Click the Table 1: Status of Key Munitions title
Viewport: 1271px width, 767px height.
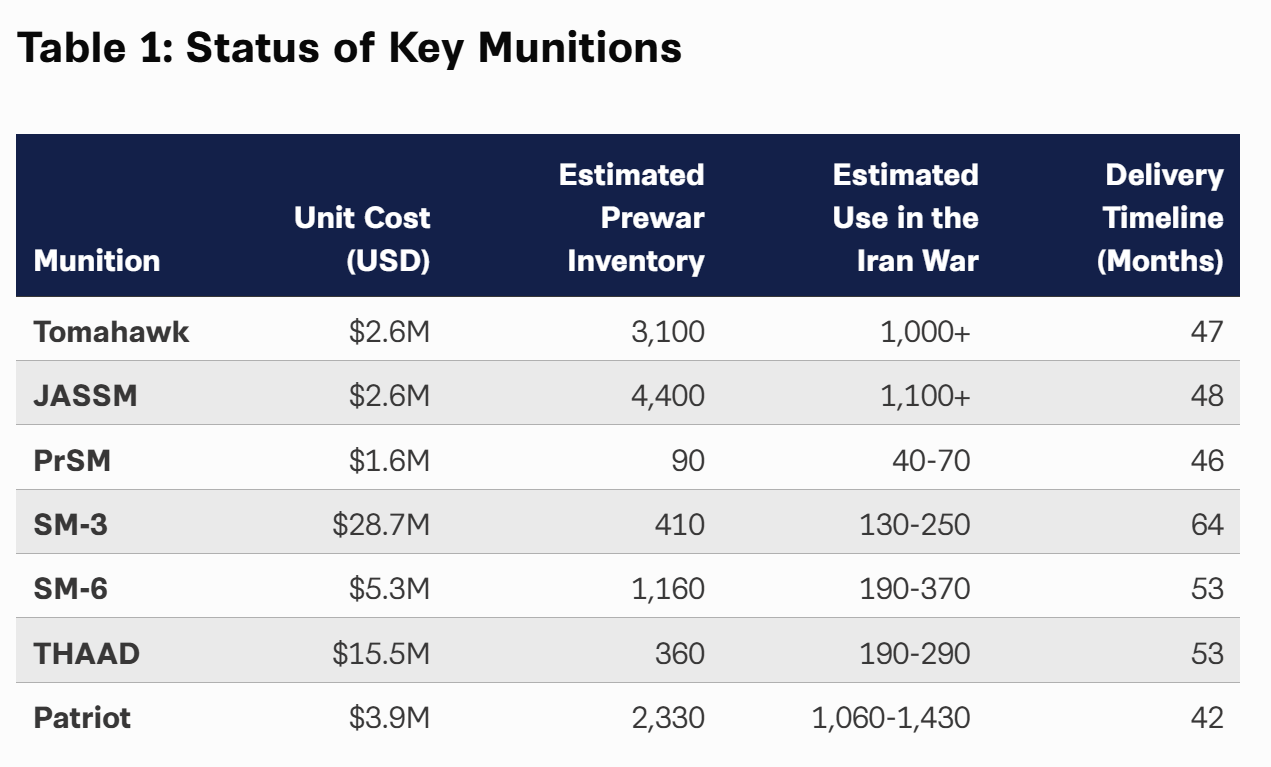pyautogui.click(x=350, y=48)
